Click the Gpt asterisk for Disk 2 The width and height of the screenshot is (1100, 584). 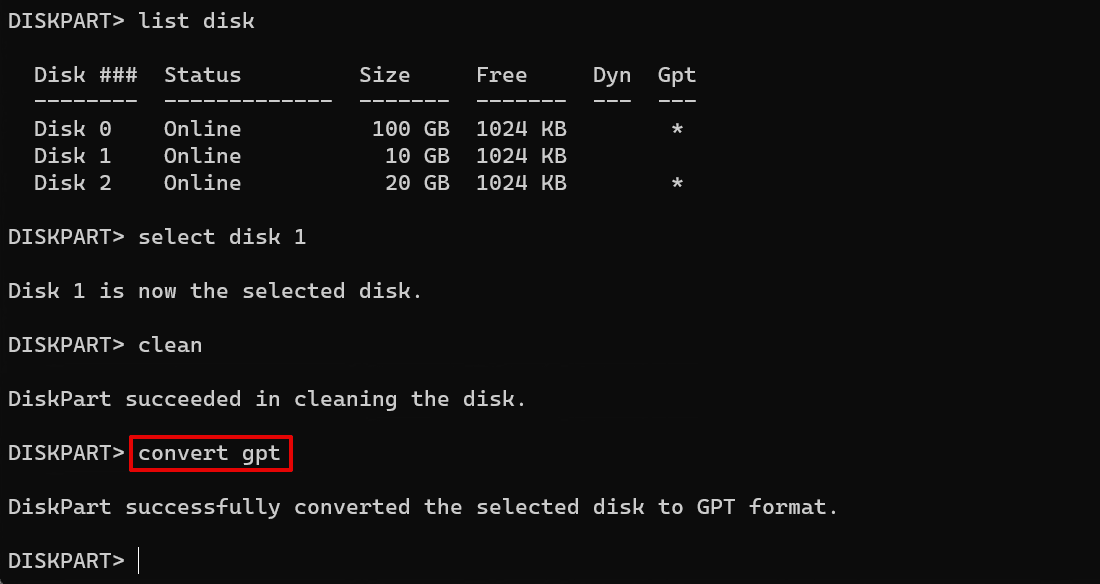[x=677, y=184]
